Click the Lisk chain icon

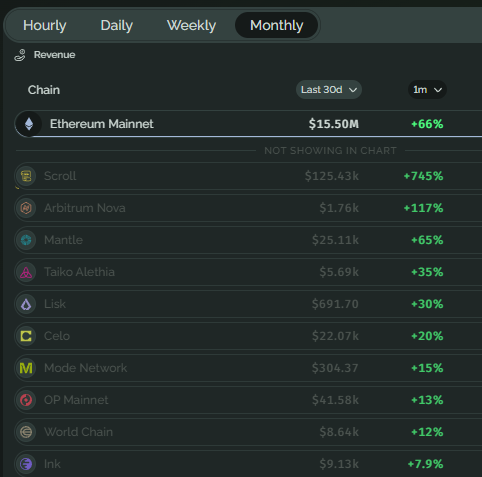(x=26, y=304)
